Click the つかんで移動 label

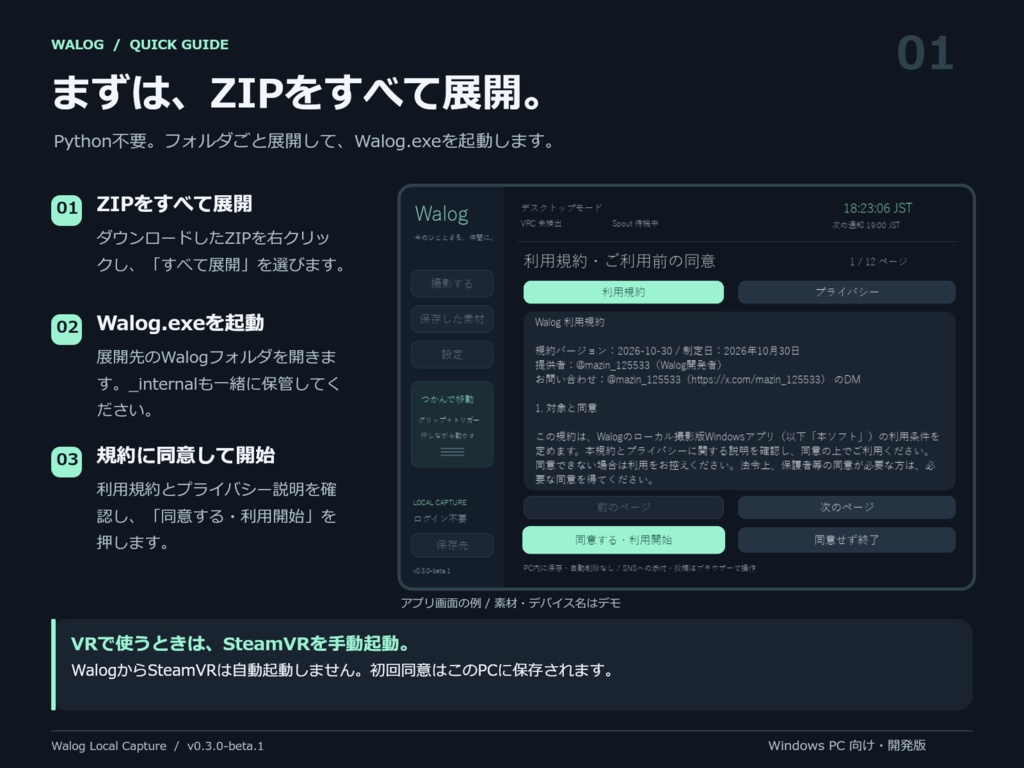[447, 399]
